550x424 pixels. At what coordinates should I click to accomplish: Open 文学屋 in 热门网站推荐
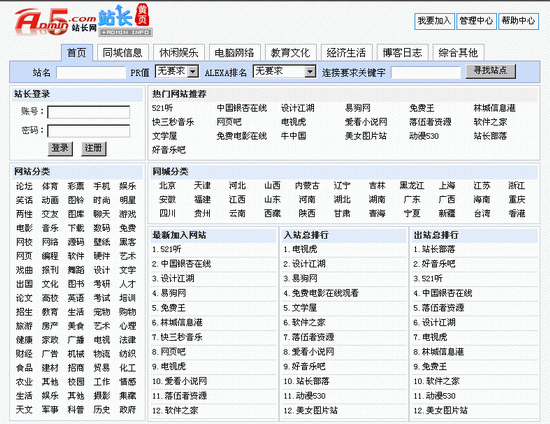(x=165, y=136)
